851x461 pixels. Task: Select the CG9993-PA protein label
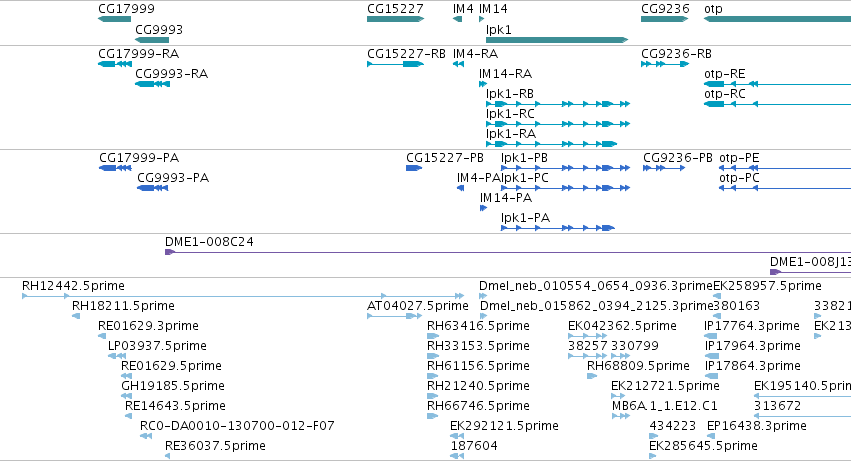173,178
